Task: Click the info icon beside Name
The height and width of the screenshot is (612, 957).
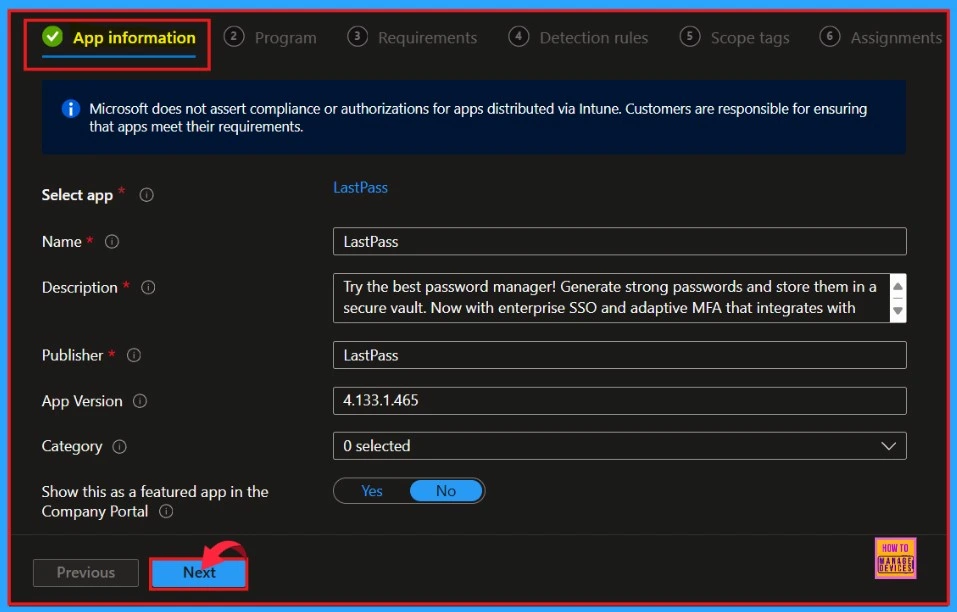Action: tap(112, 242)
